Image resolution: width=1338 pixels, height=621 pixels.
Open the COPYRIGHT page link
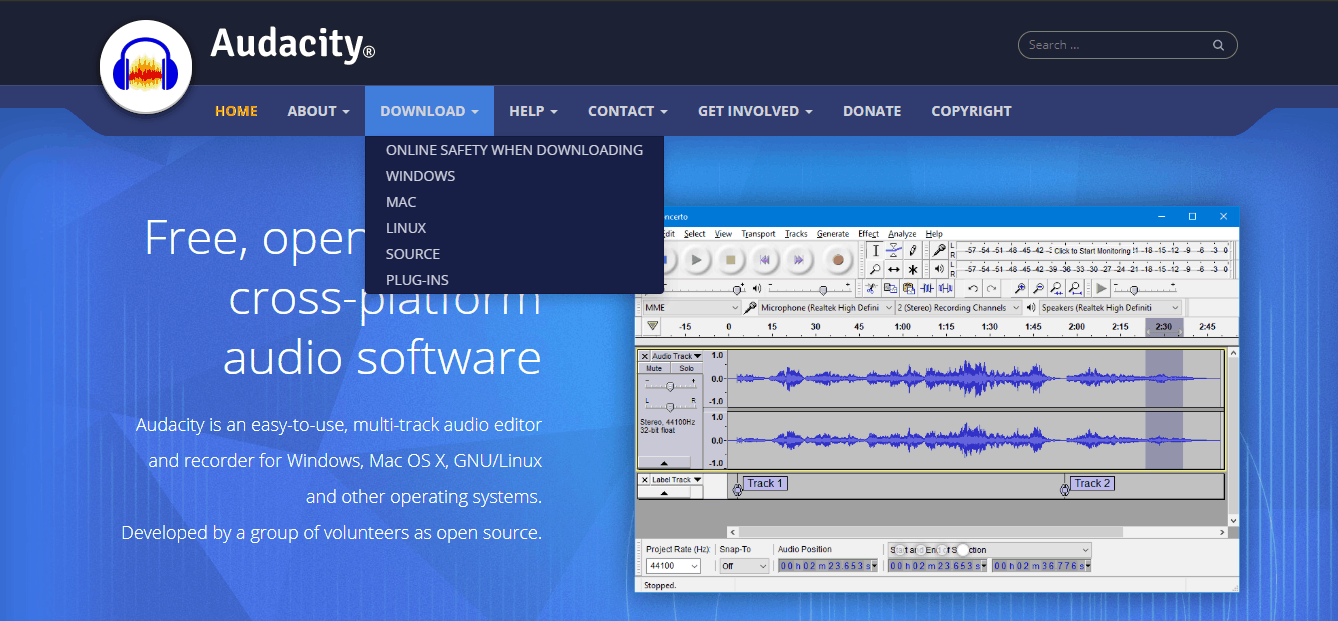click(971, 111)
